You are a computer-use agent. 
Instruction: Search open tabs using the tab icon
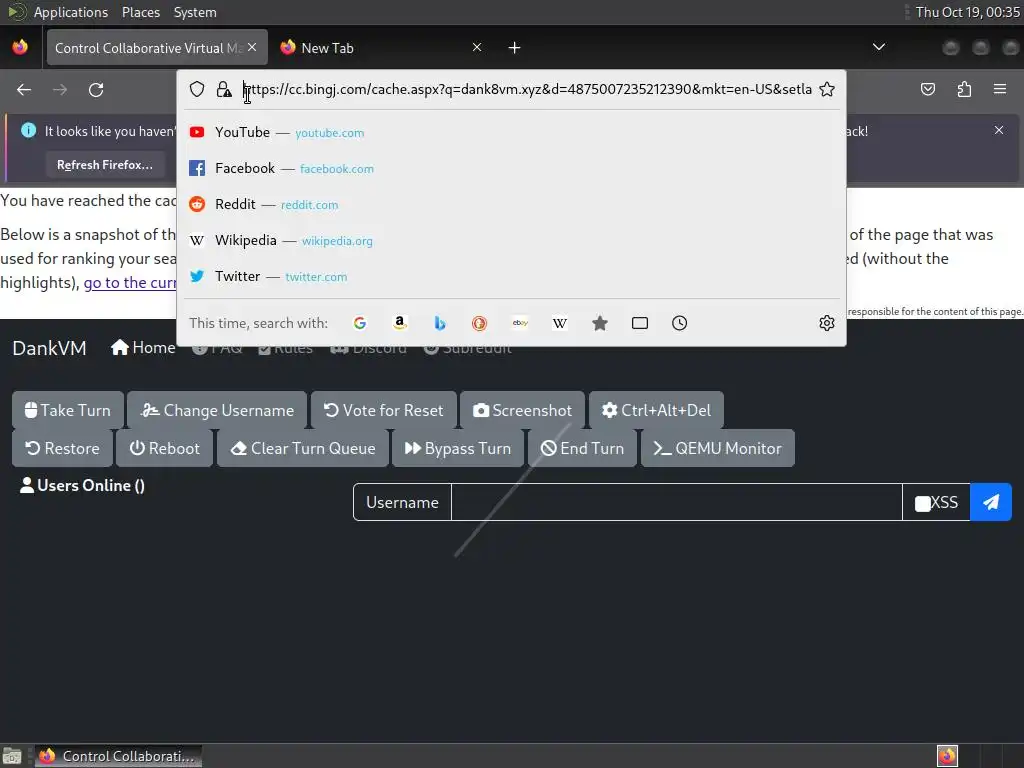pos(640,323)
